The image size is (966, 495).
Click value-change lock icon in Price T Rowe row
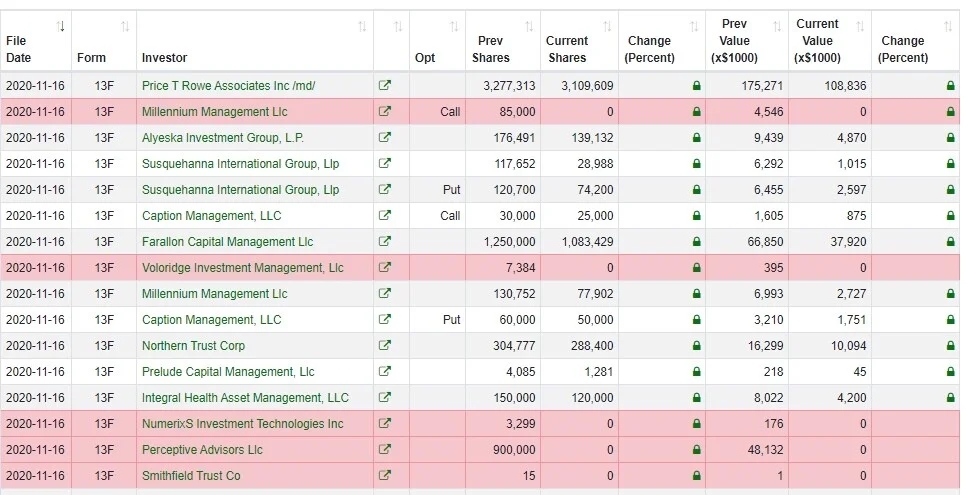(950, 86)
